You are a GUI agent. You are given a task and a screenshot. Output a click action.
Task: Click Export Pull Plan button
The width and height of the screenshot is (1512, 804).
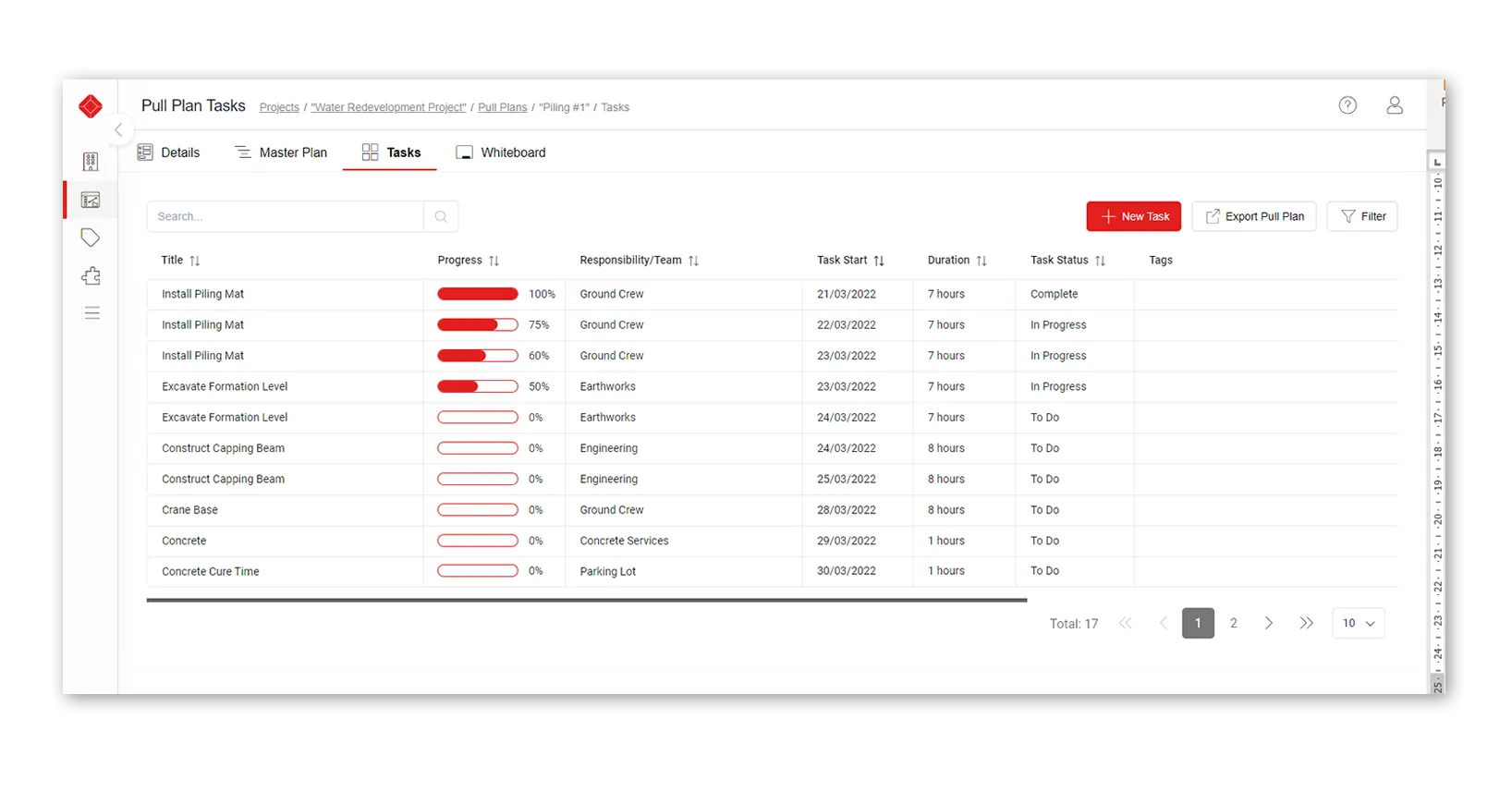(x=1254, y=216)
